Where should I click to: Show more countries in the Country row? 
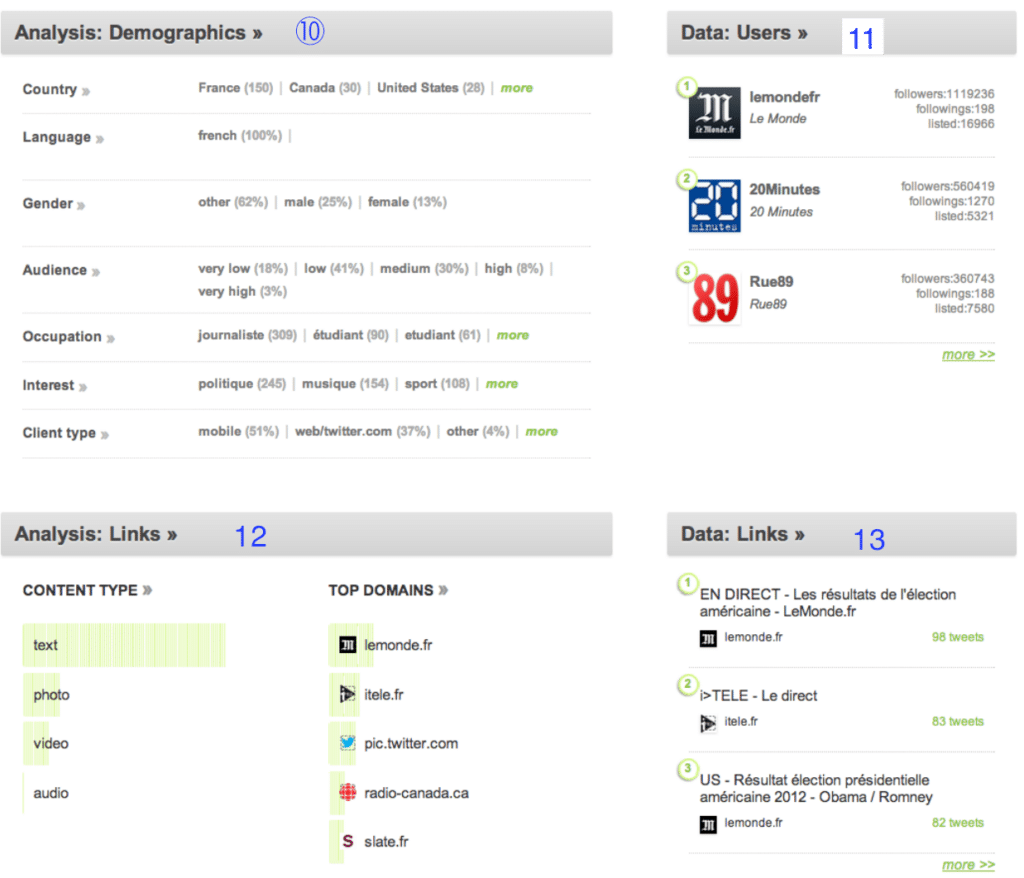pos(517,88)
